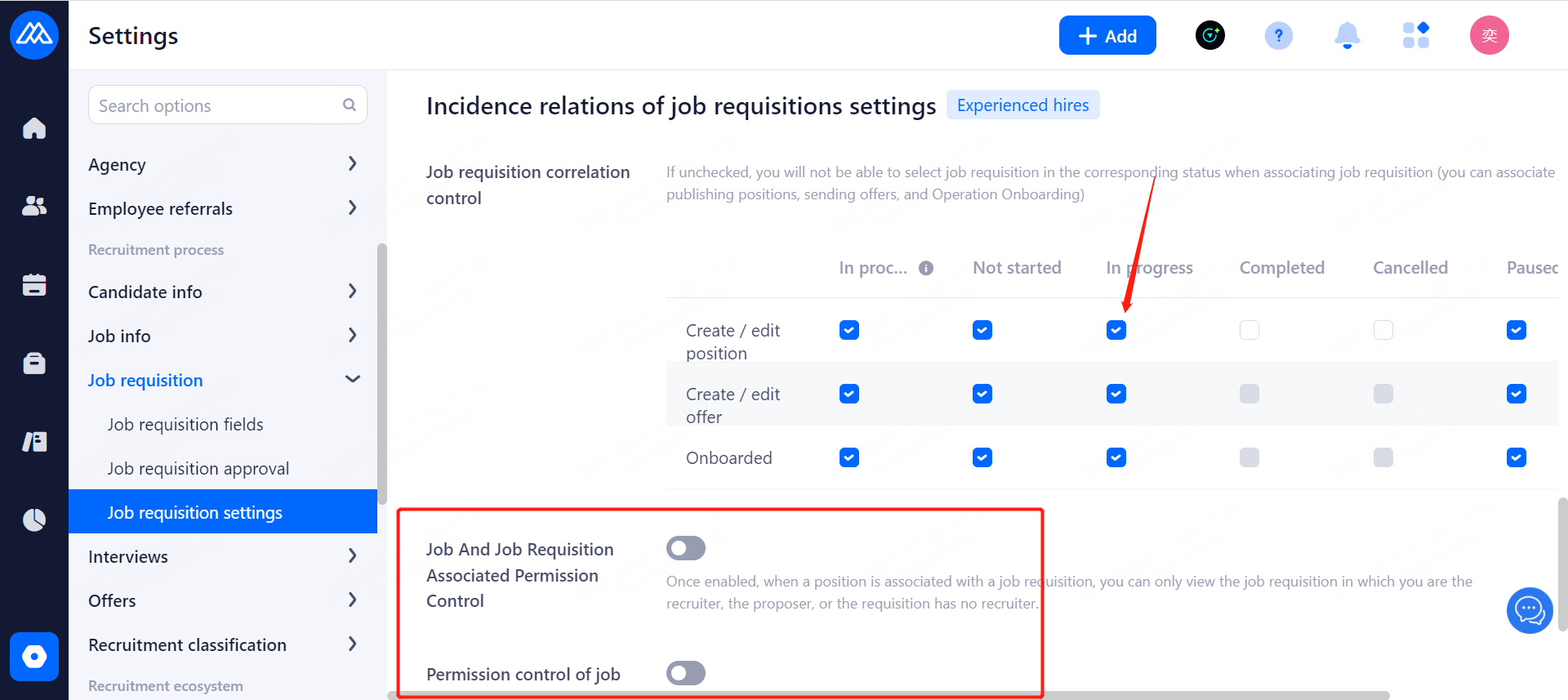Screen dimensions: 1568x700
Task: Open the app switcher grid icon
Action: (1415, 36)
